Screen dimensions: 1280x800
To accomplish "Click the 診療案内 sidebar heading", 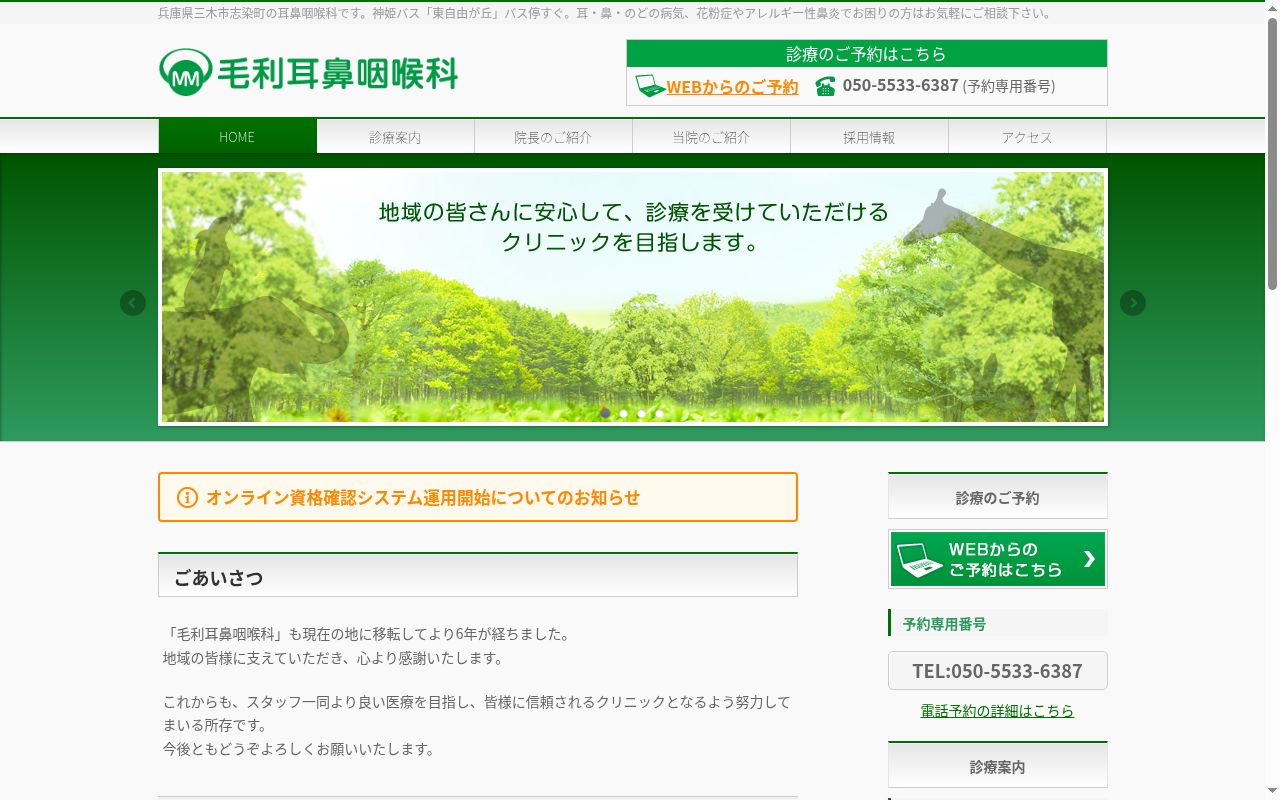I will pyautogui.click(x=998, y=765).
